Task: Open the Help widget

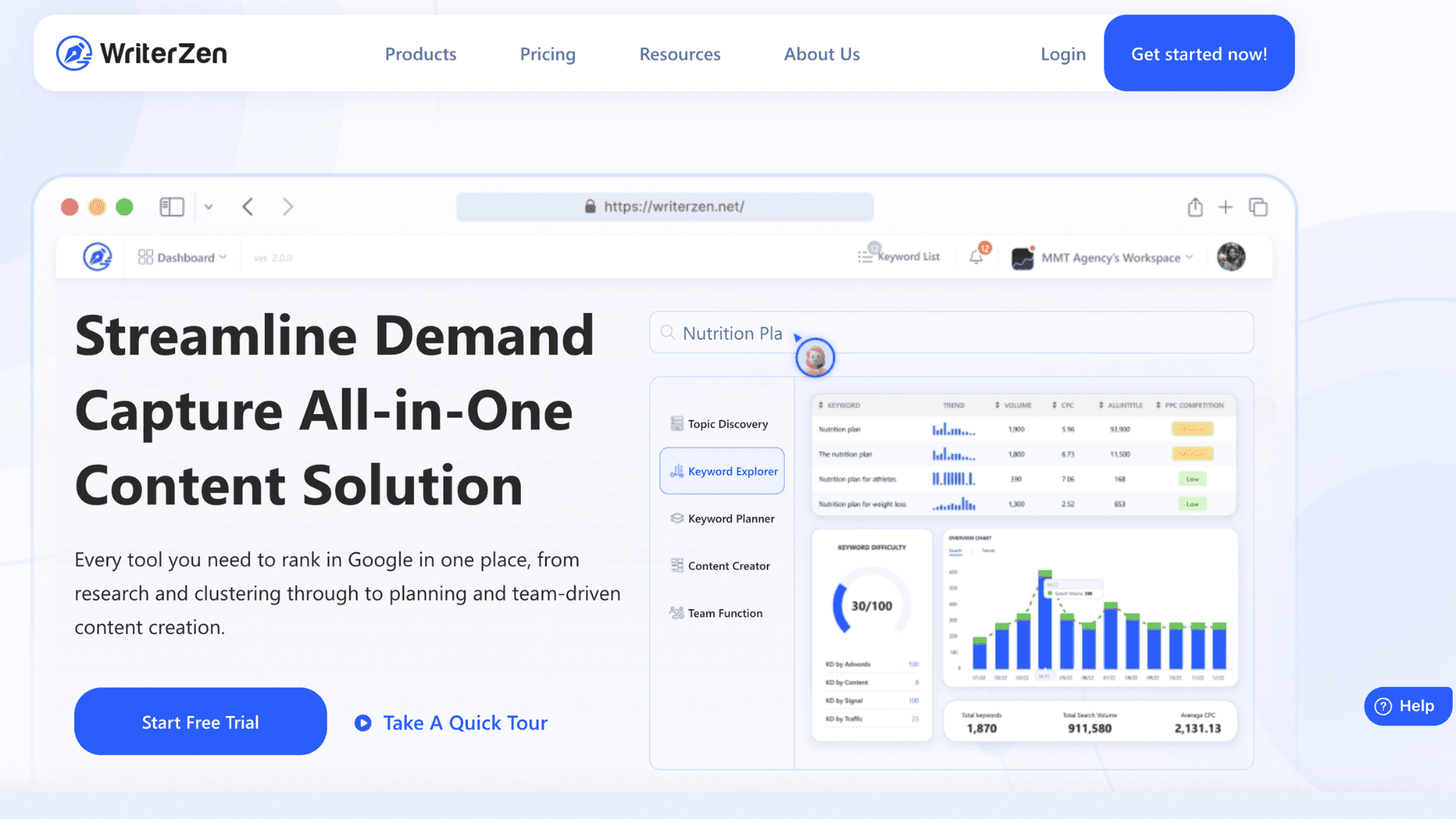Action: tap(1407, 706)
